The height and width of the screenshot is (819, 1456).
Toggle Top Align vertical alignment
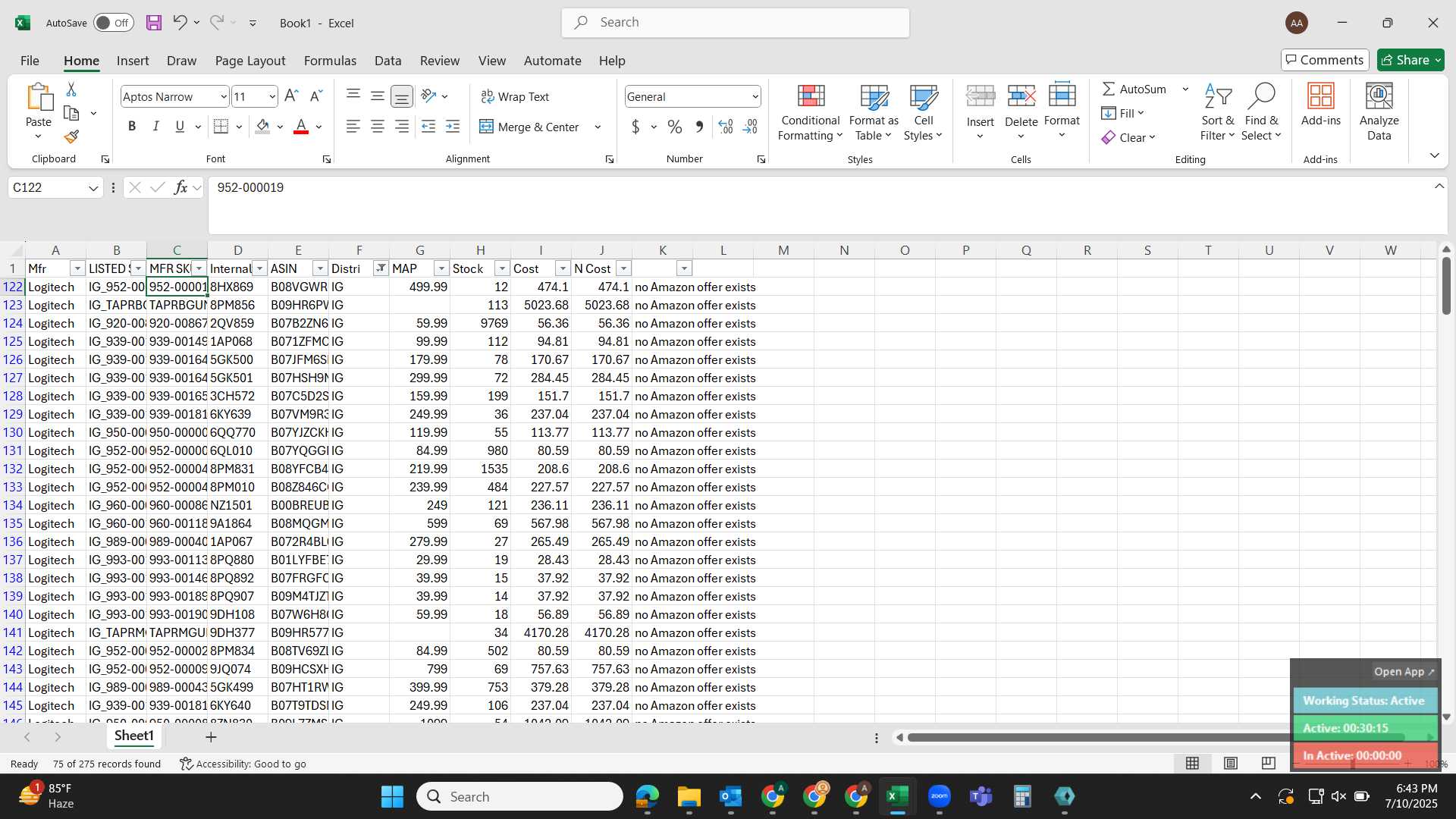pos(353,96)
